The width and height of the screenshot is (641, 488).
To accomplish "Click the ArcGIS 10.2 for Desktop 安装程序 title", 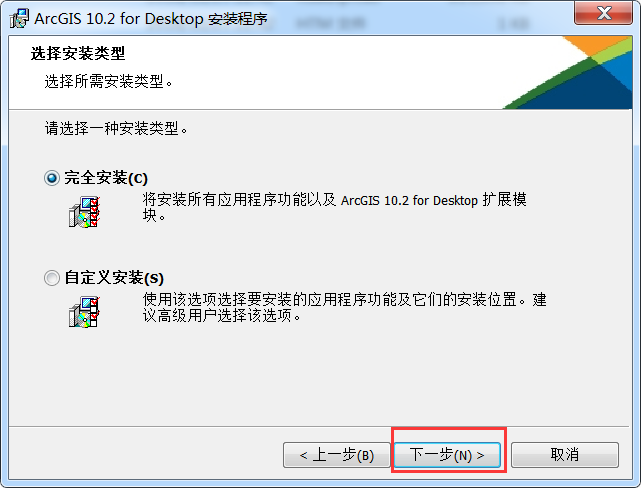I will (150, 19).
